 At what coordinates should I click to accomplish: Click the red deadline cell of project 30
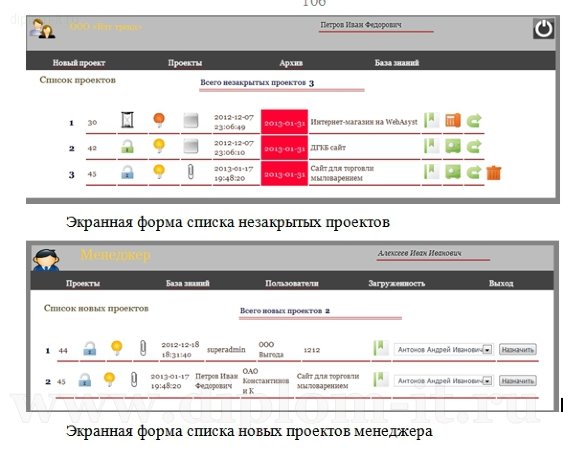coord(285,122)
